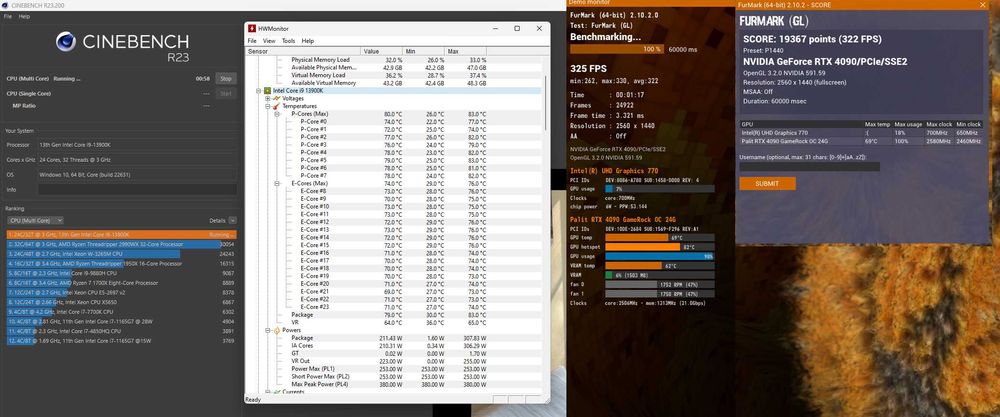
Task: Close the FurMark score window
Action: [x=982, y=4]
